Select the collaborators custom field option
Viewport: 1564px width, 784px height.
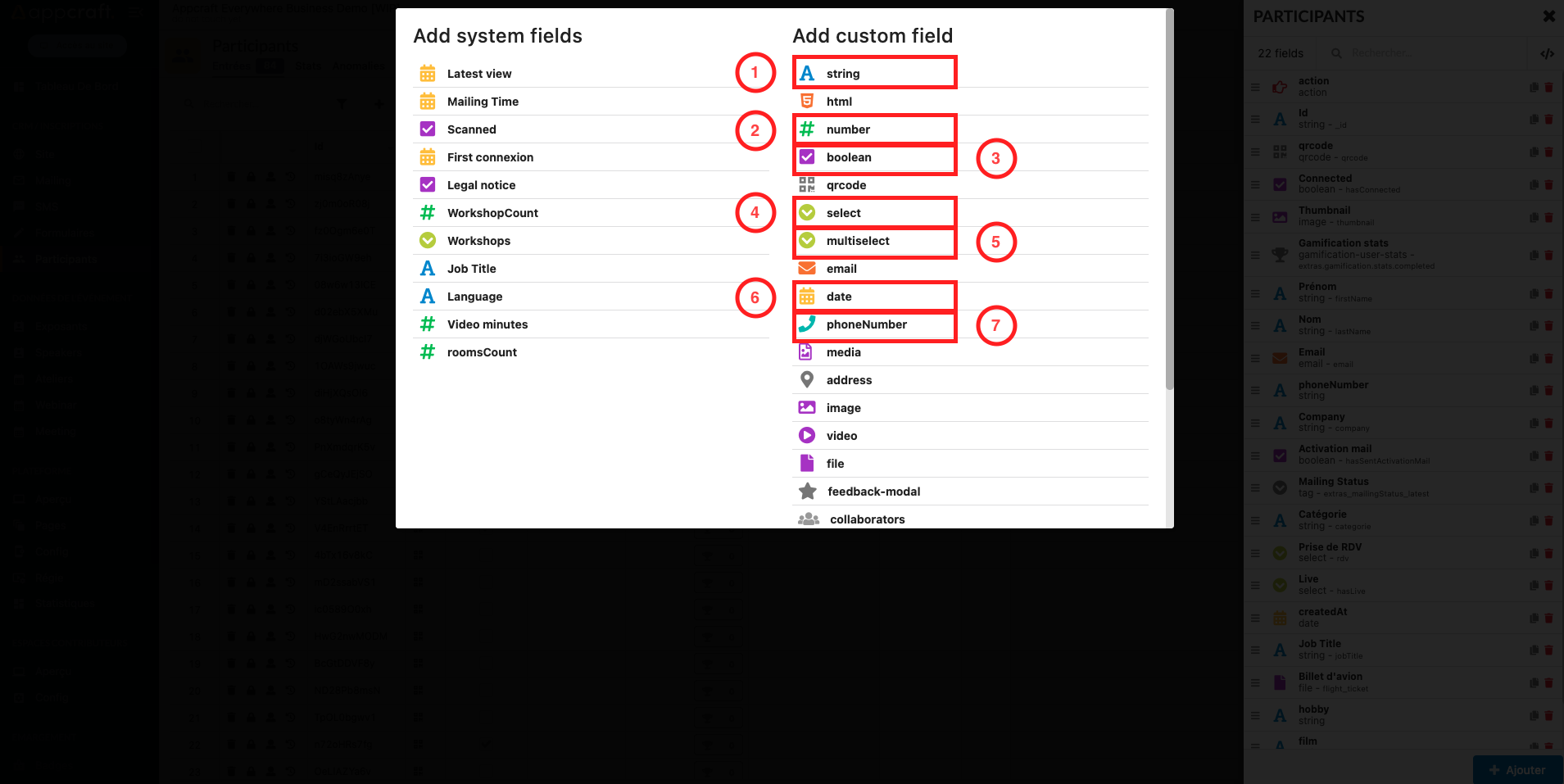[867, 519]
